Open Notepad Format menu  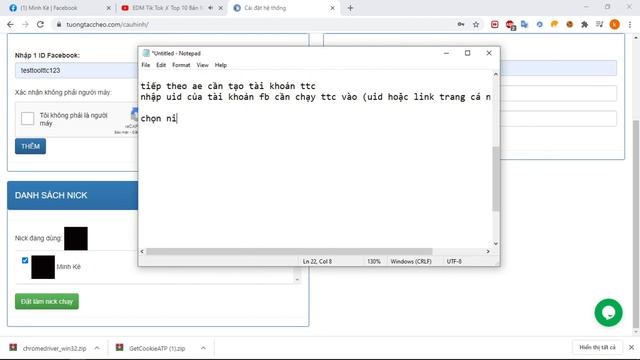point(181,65)
